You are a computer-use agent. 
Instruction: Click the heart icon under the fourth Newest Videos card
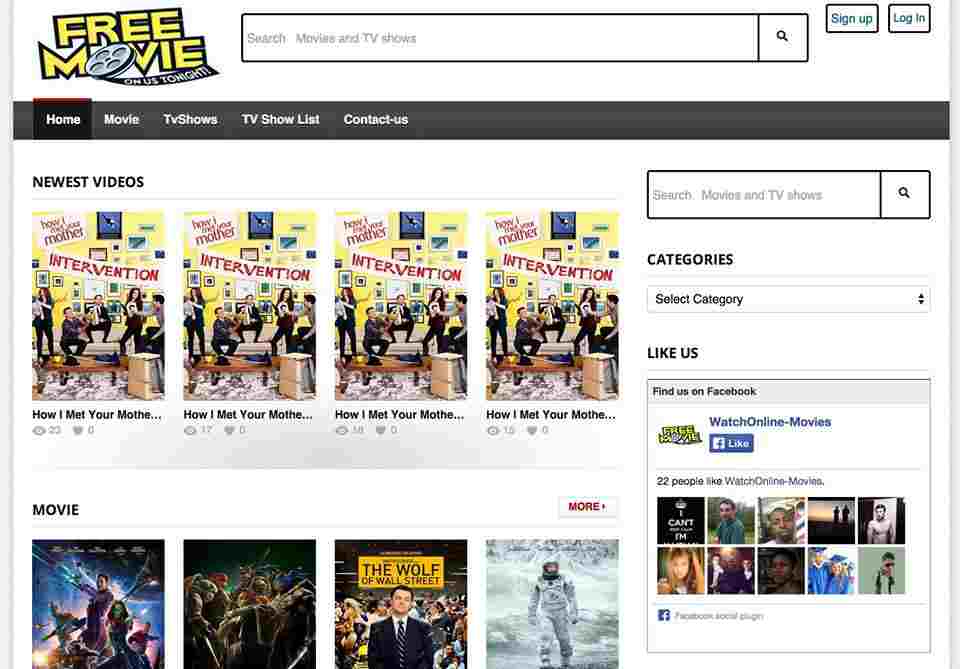[532, 430]
